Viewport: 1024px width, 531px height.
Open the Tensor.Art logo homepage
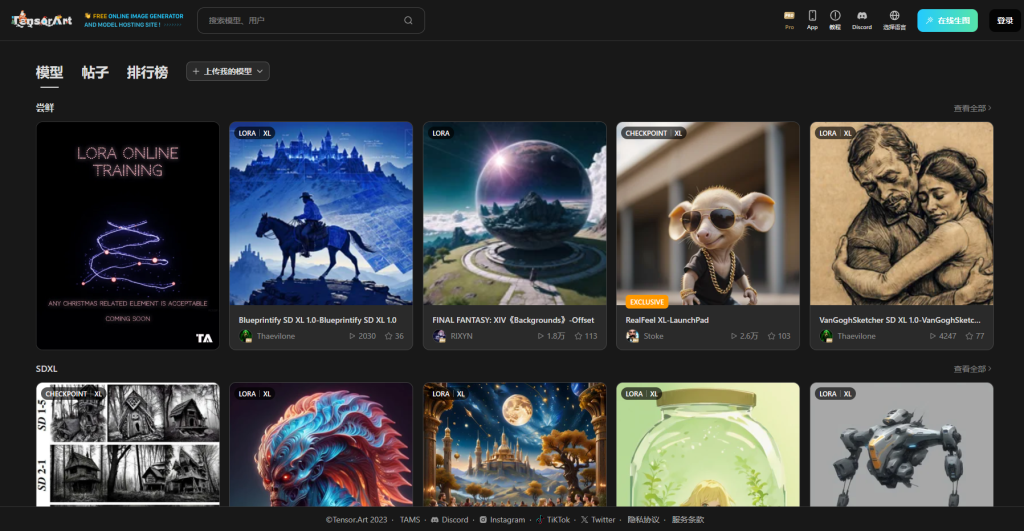click(42, 20)
